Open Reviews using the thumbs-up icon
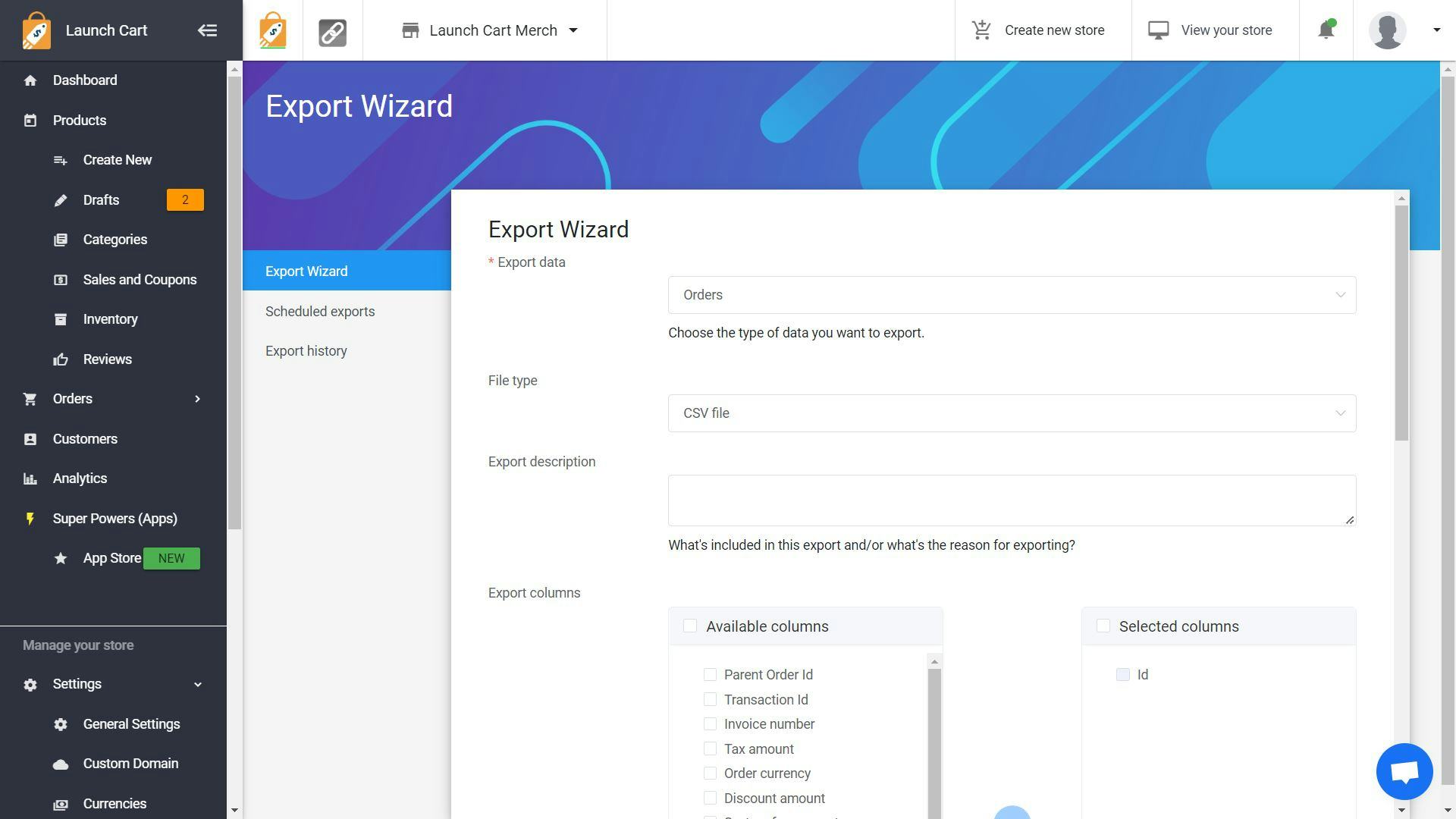The image size is (1456, 819). click(x=61, y=359)
